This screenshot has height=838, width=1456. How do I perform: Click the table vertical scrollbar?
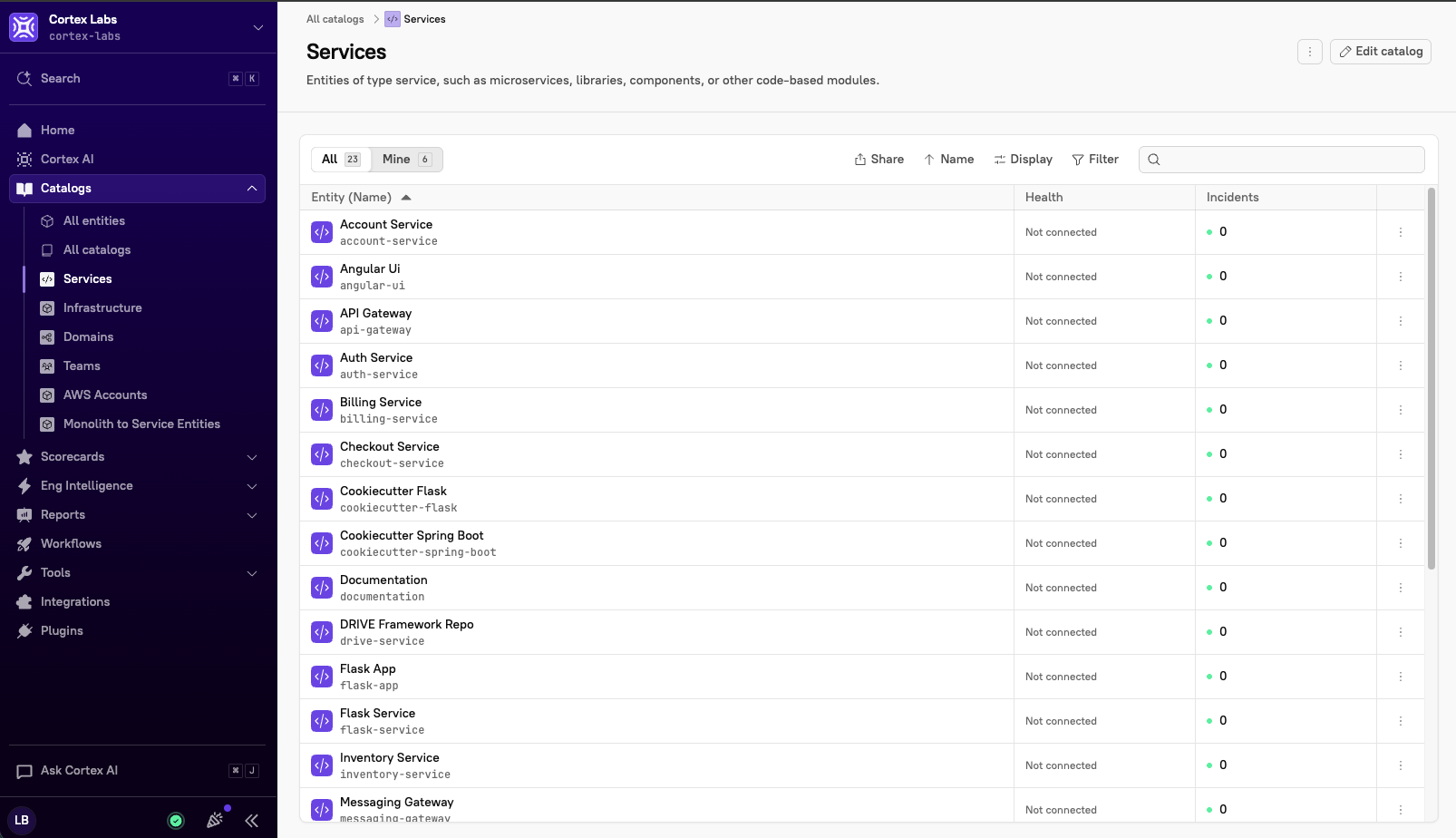(1432, 378)
